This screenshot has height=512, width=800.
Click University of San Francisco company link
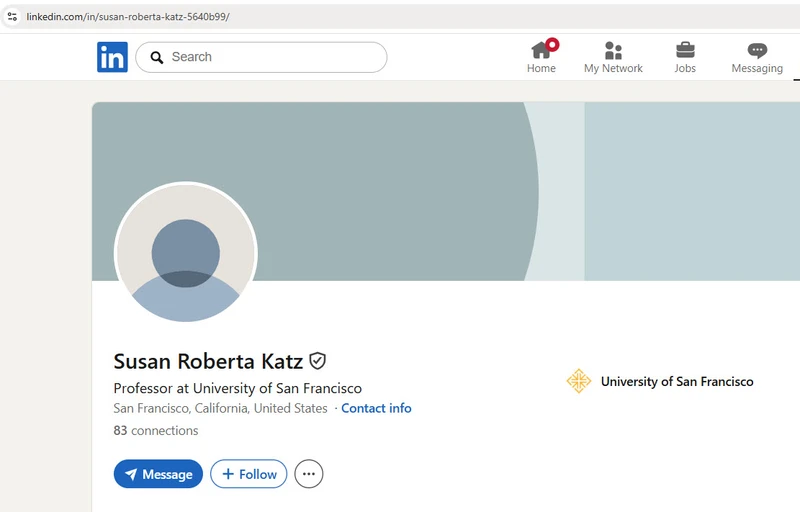pyautogui.click(x=677, y=381)
